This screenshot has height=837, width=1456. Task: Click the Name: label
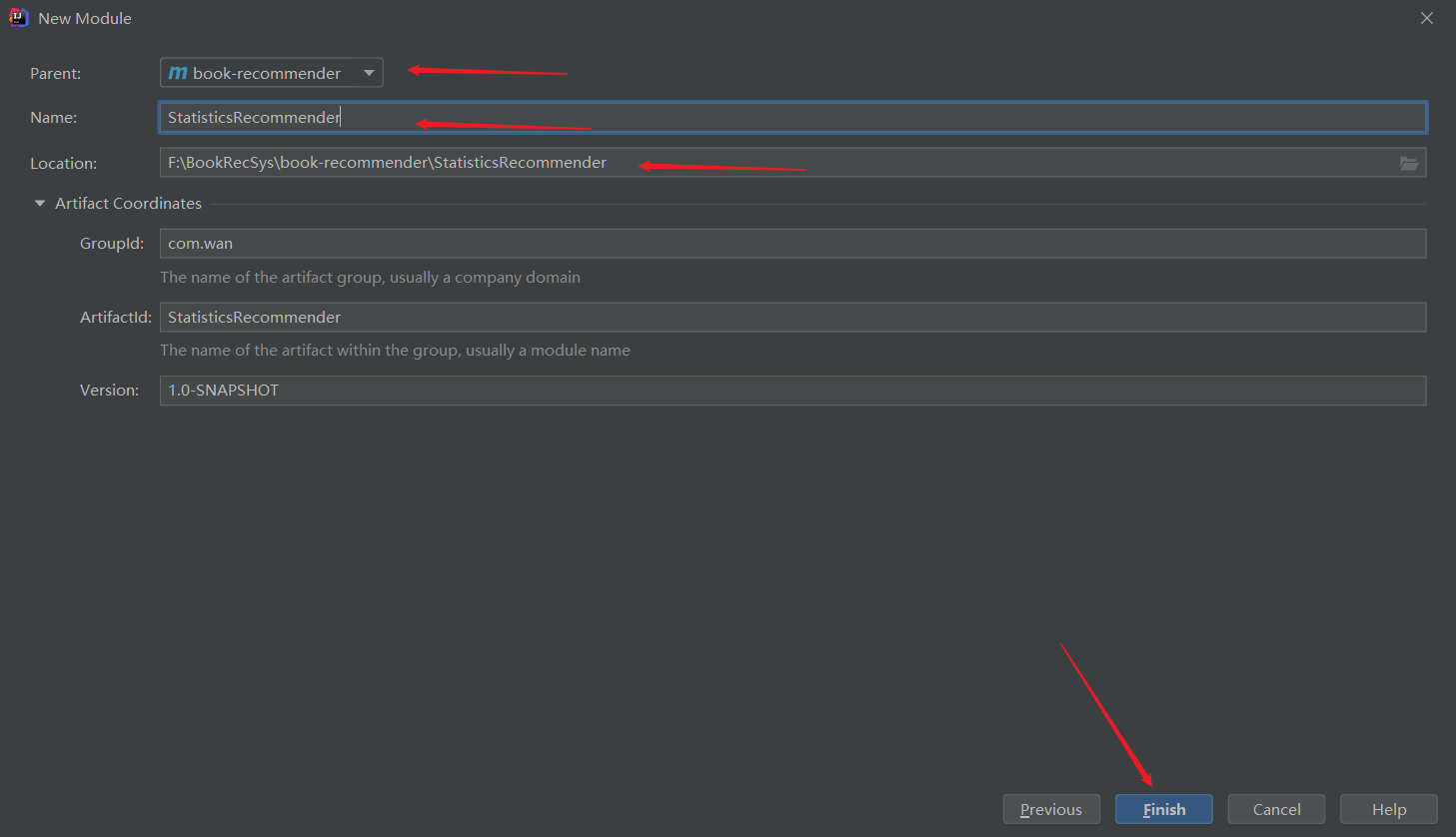[53, 118]
